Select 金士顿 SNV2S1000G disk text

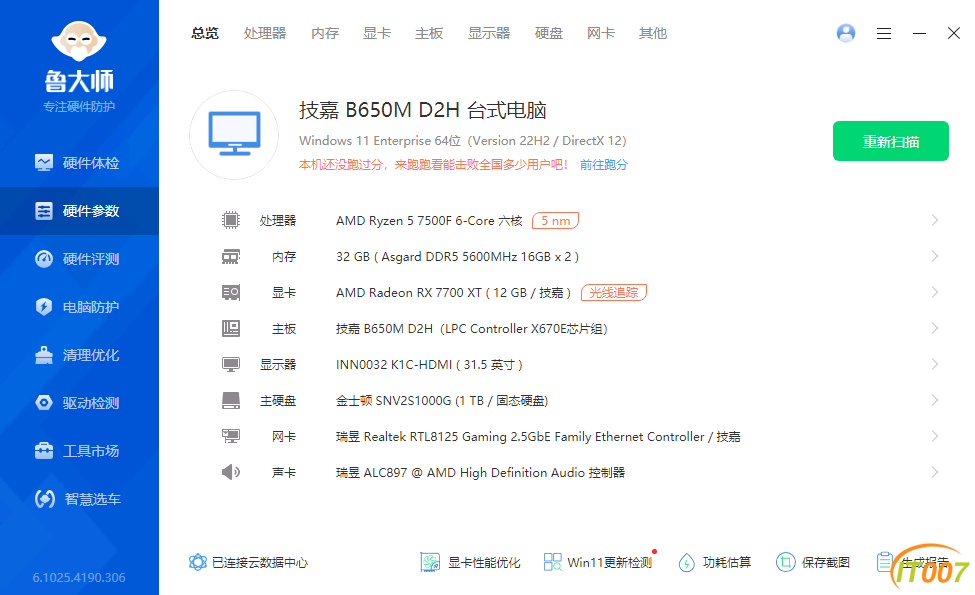441,401
